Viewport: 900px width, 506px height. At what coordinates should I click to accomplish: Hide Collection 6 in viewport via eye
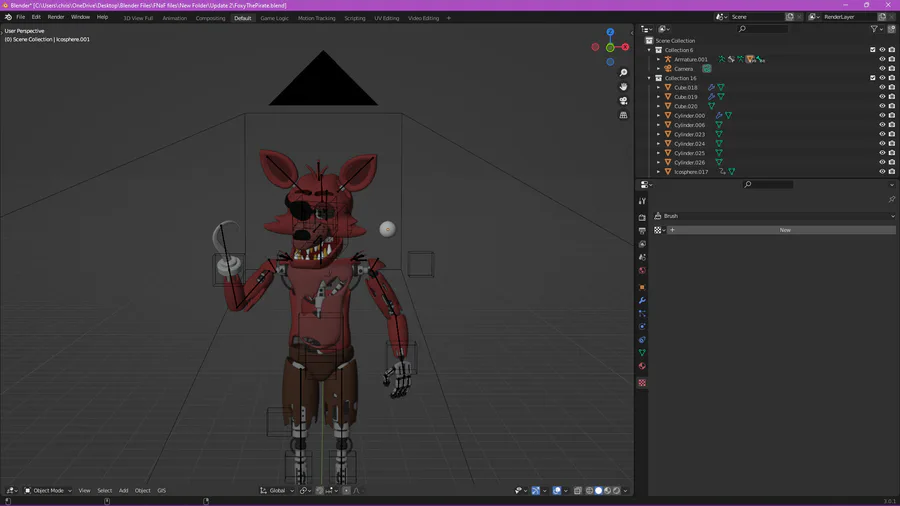click(x=882, y=50)
